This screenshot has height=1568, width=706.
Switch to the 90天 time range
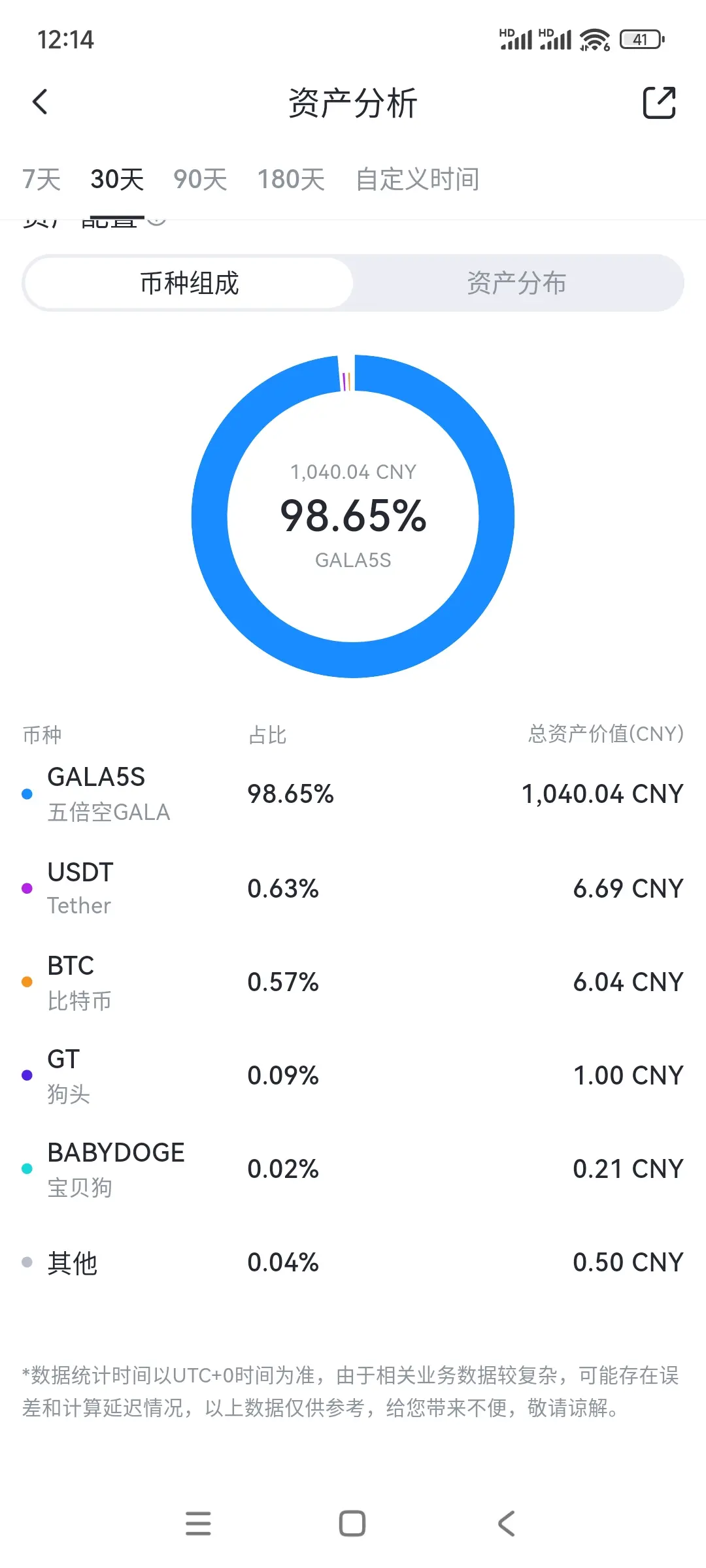coord(200,179)
